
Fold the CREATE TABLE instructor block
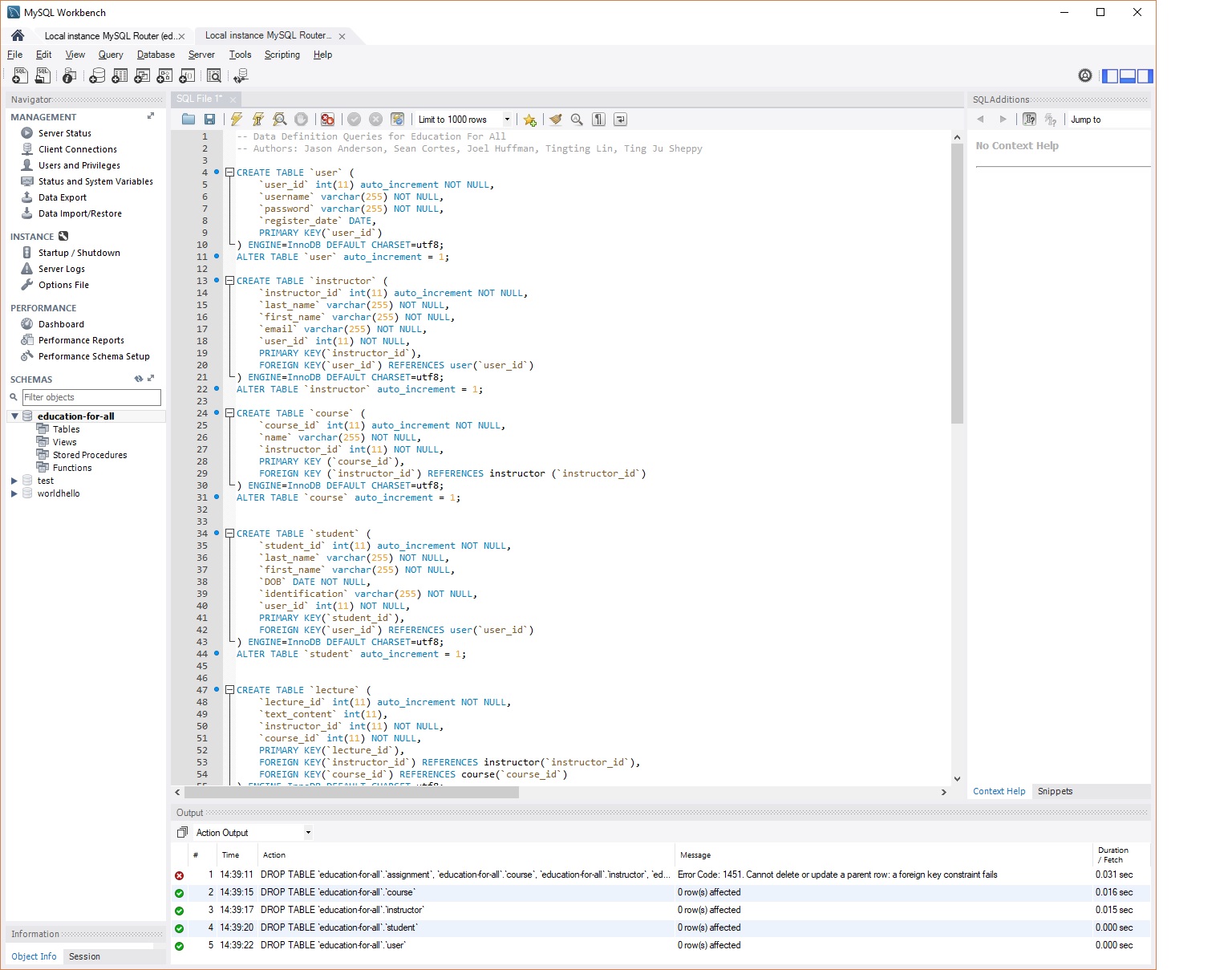pyautogui.click(x=229, y=281)
